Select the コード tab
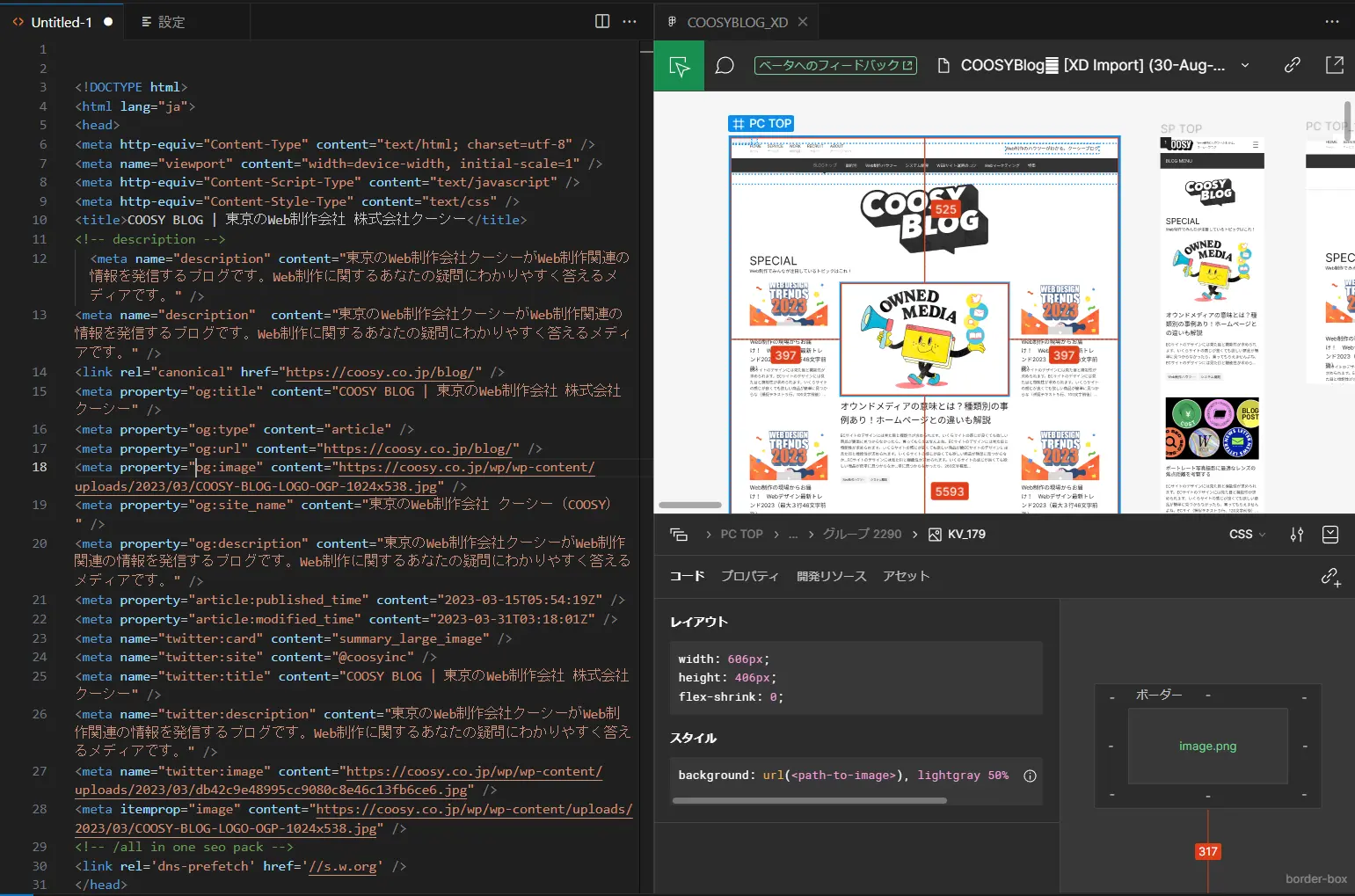The image size is (1355, 896). tap(687, 576)
